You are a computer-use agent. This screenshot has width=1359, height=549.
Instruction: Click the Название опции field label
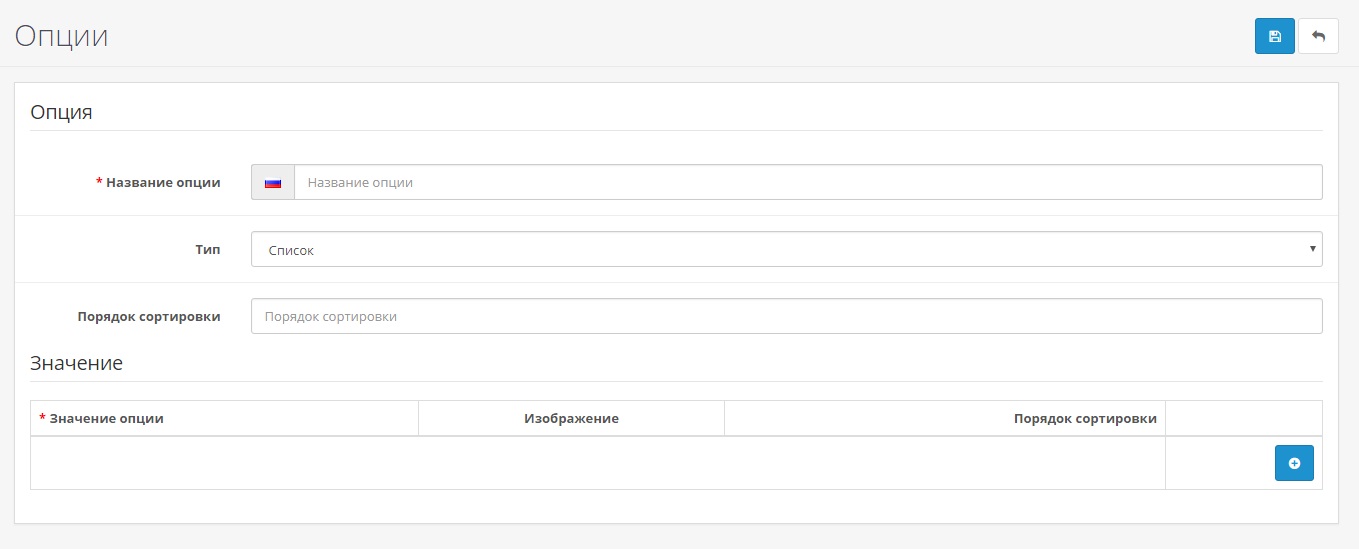click(163, 183)
